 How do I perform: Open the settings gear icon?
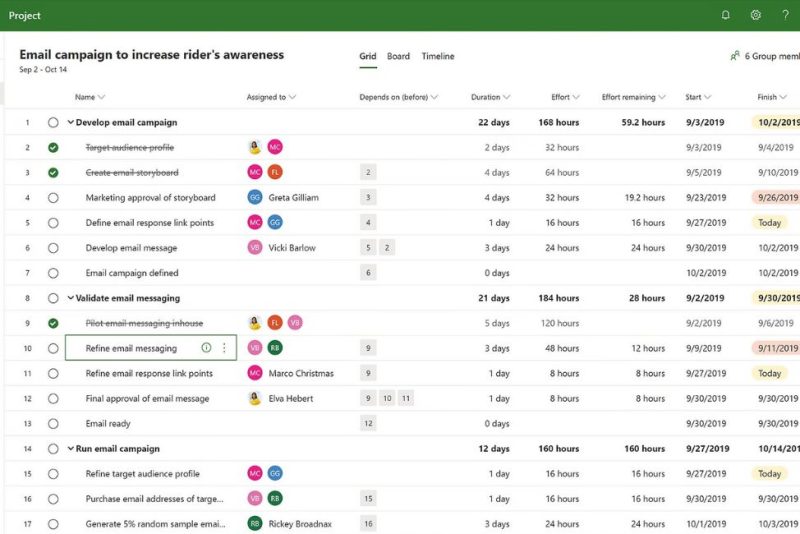(x=755, y=15)
